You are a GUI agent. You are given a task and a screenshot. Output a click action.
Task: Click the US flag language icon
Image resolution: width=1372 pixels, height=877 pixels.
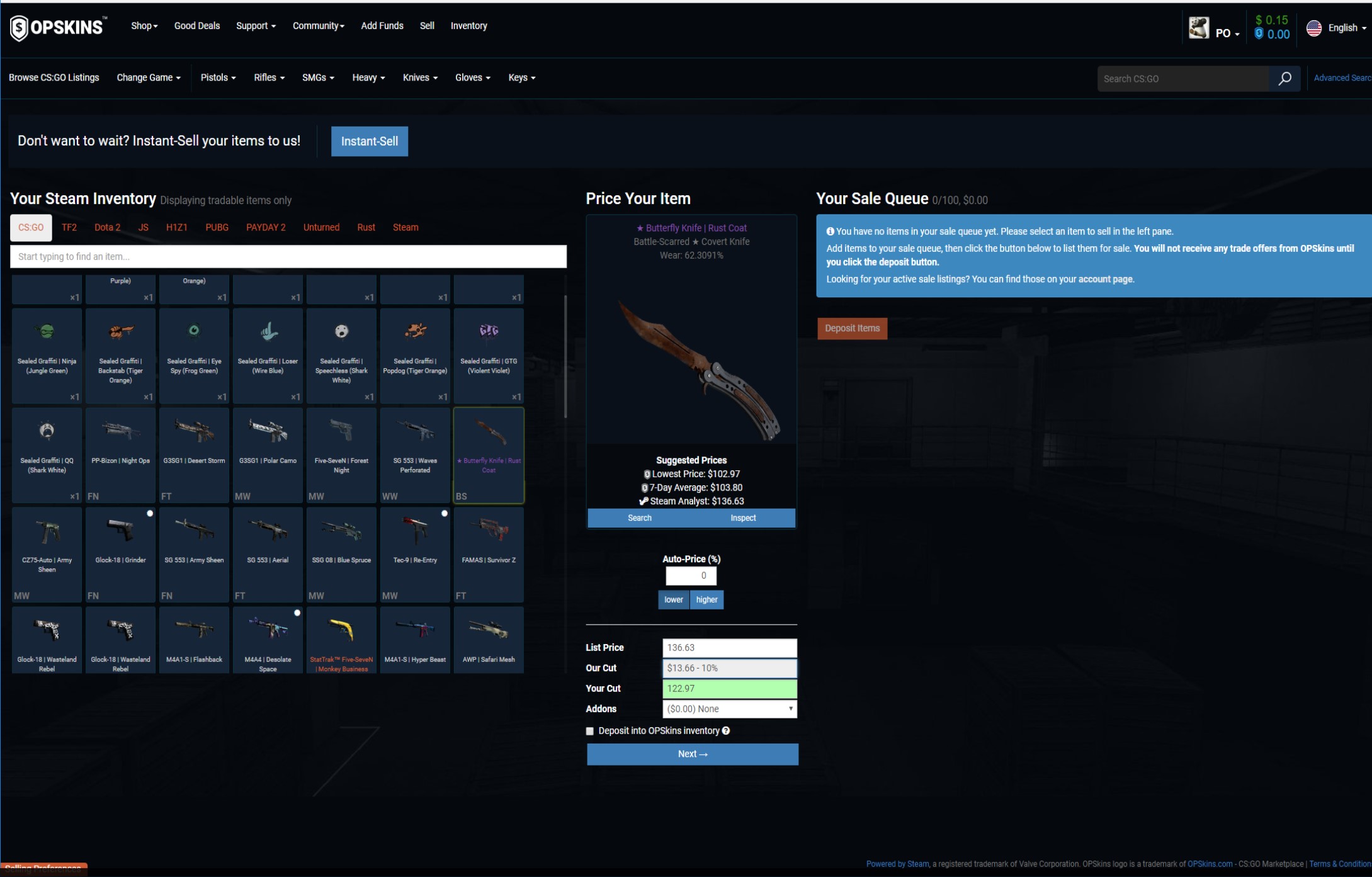coord(1314,28)
